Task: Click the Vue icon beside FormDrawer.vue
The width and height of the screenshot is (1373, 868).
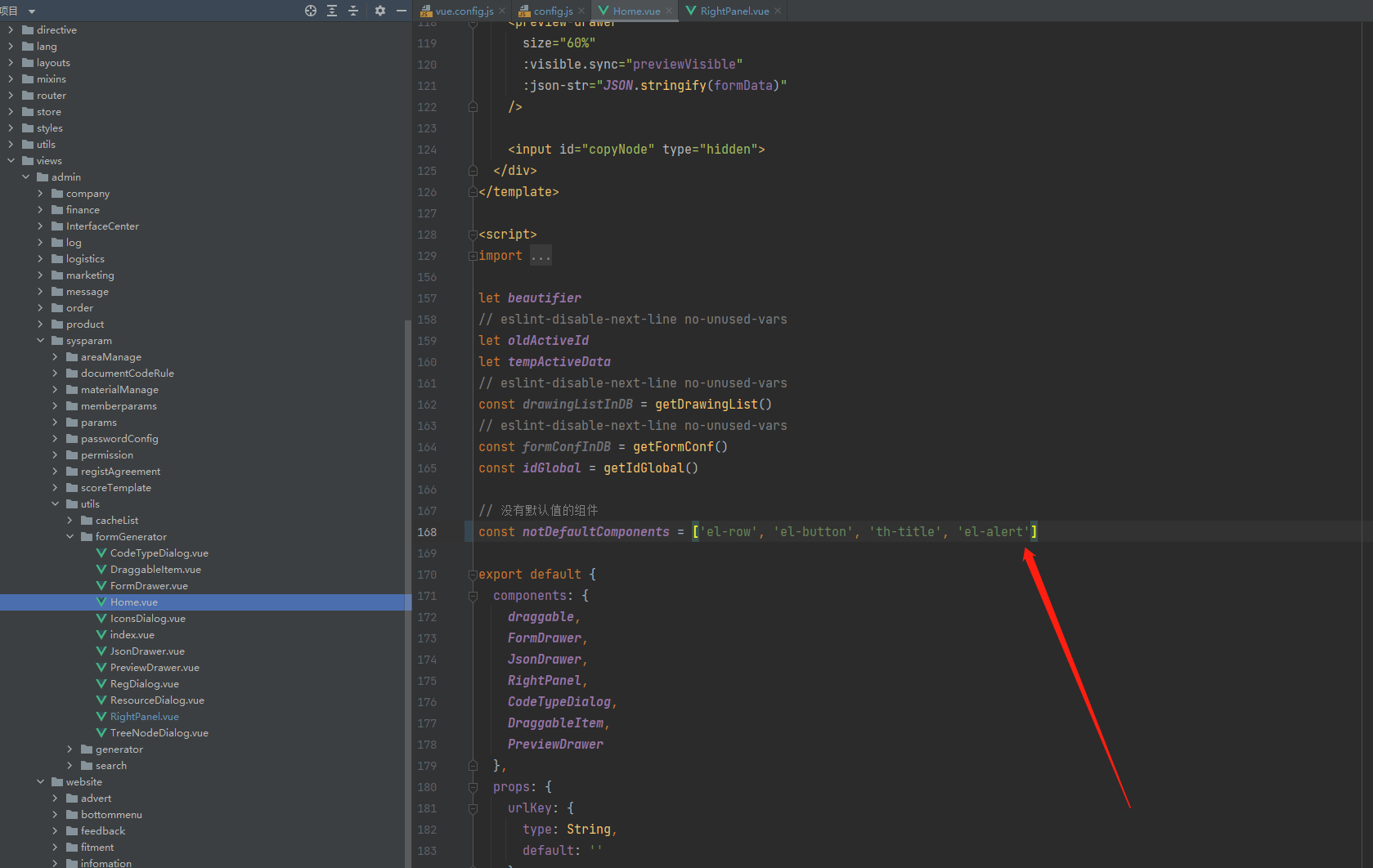Action: pyautogui.click(x=101, y=586)
